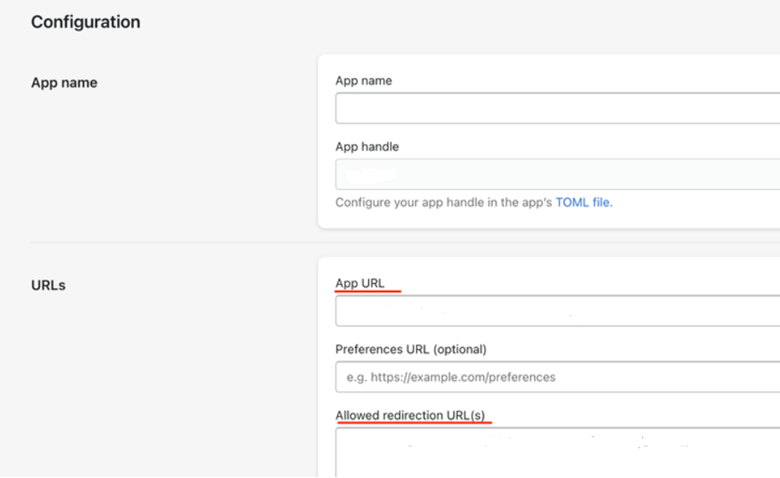The height and width of the screenshot is (478, 780).
Task: Click the Preferences URL (optional) label
Action: (x=411, y=349)
